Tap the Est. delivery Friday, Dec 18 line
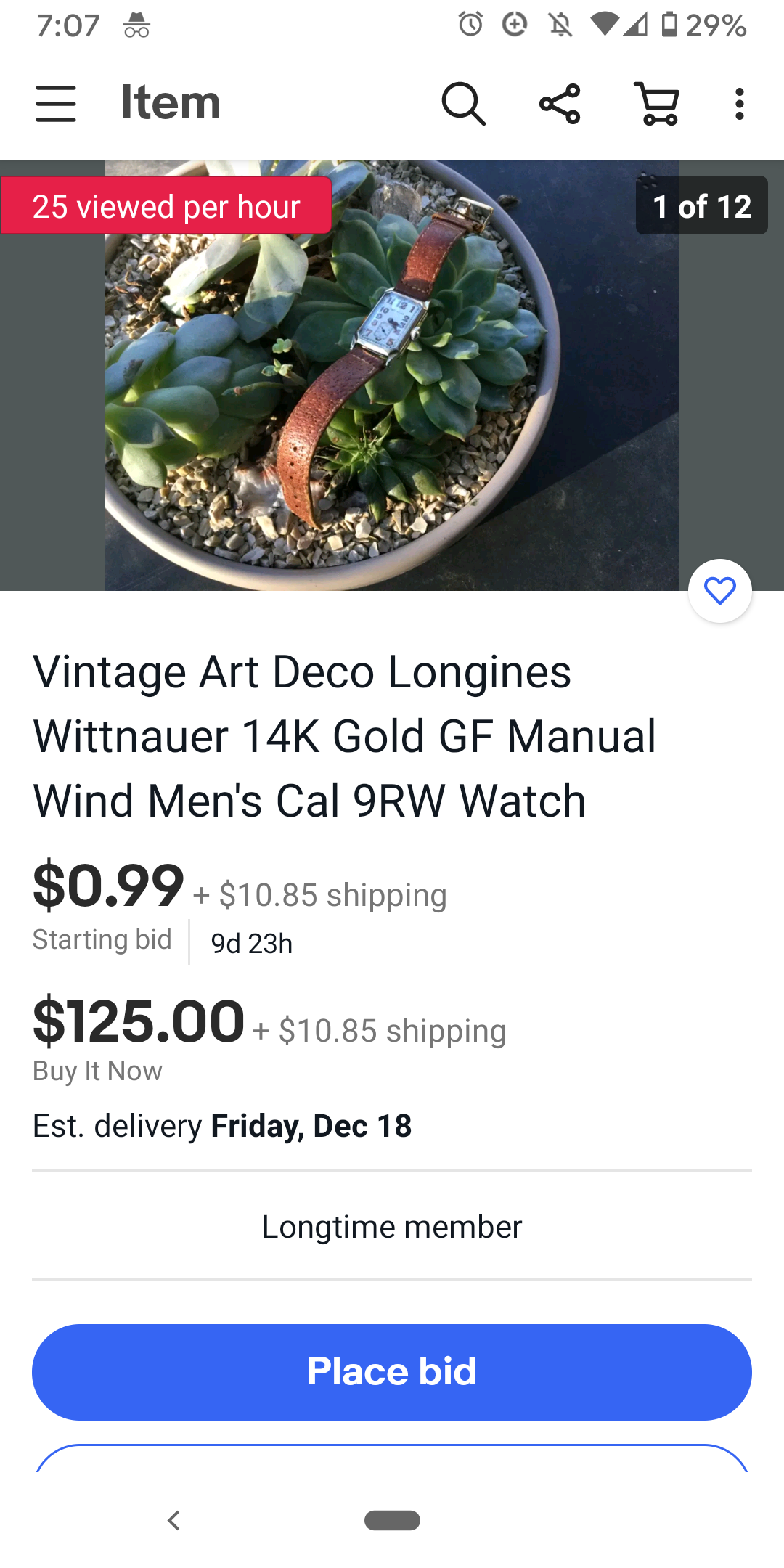784x1568 pixels. (x=222, y=1126)
